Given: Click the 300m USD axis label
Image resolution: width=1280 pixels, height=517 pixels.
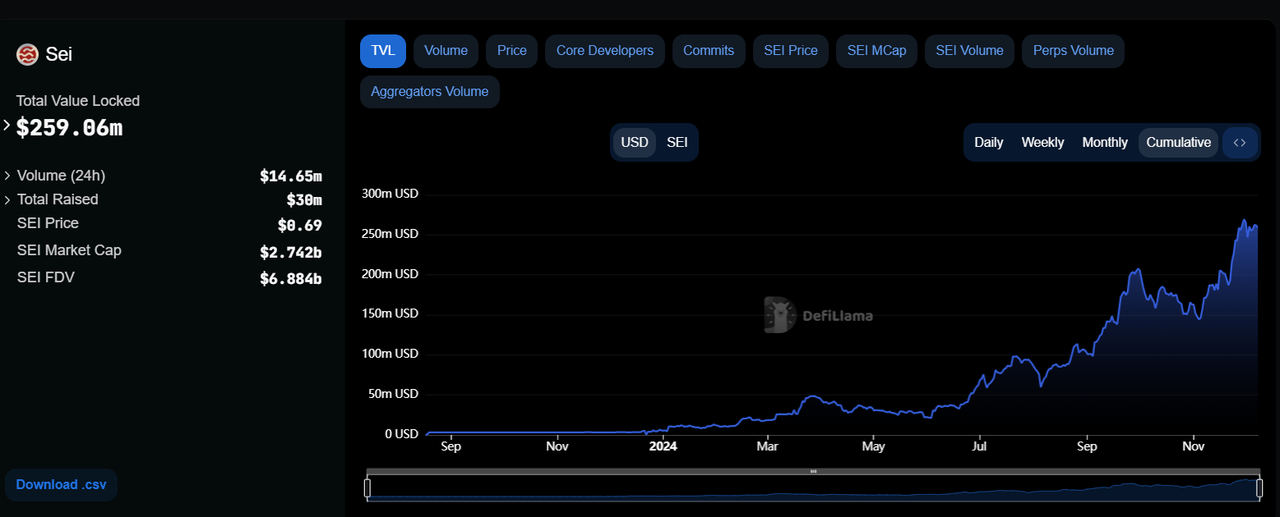Looking at the screenshot, I should click(x=389, y=193).
